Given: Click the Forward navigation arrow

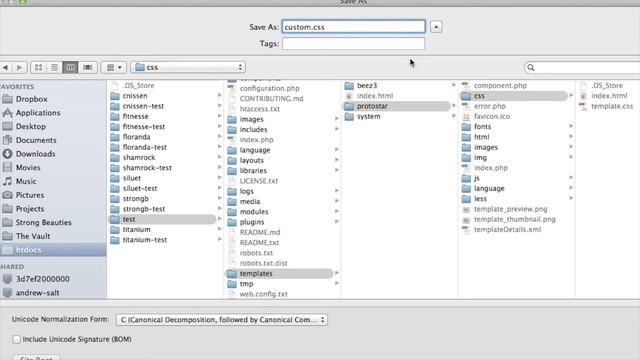Looking at the screenshot, I should (19, 67).
